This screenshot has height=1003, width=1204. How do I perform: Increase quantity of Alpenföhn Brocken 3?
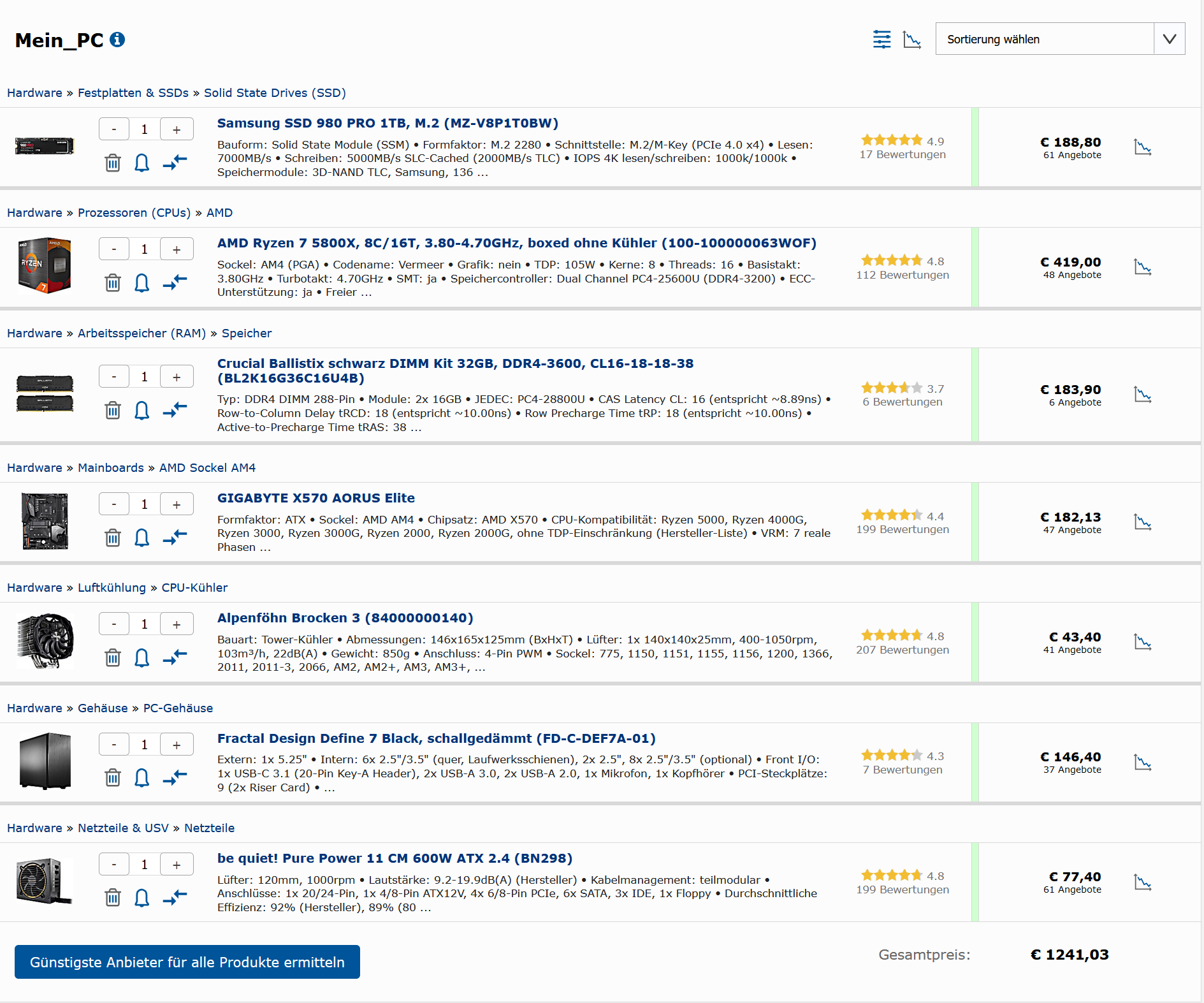177,624
